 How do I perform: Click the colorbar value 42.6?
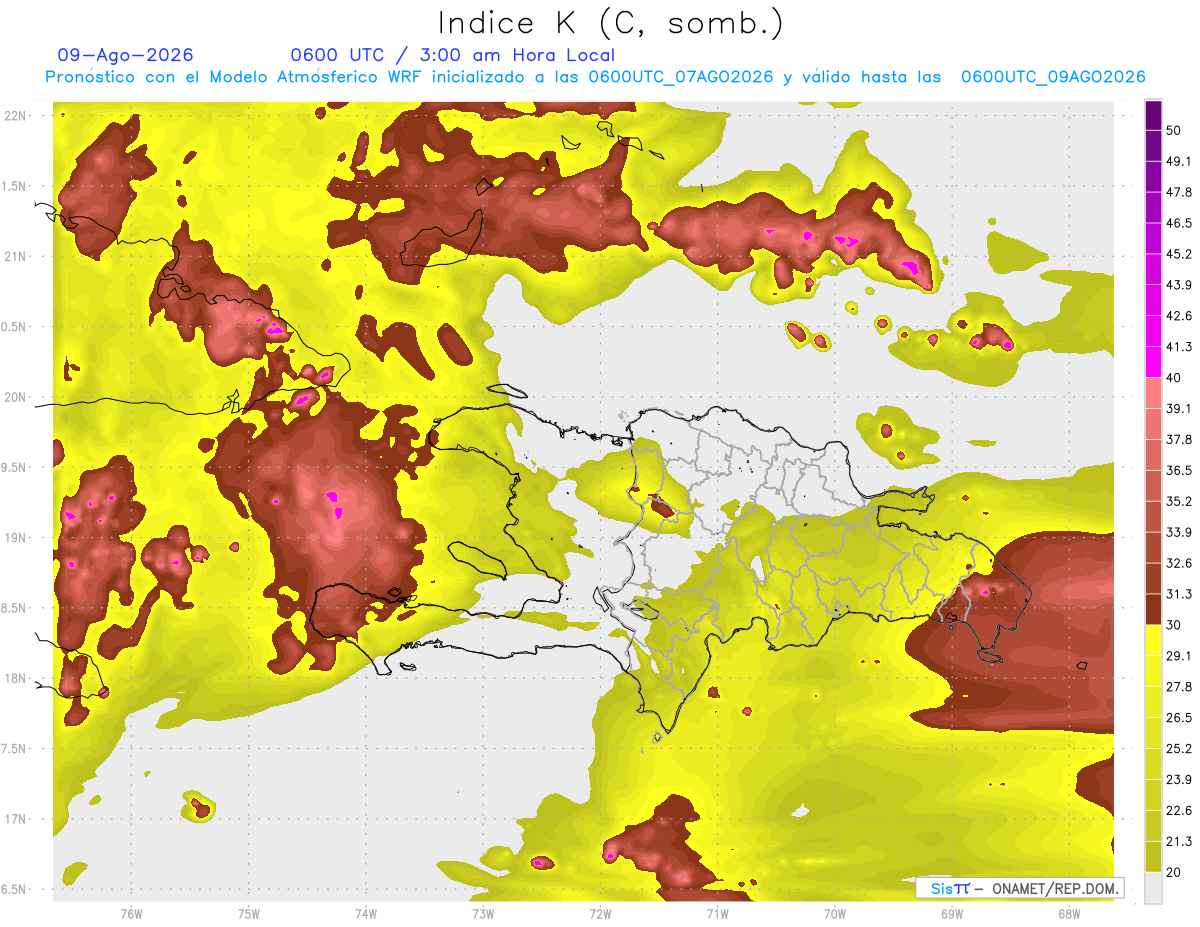point(1179,316)
